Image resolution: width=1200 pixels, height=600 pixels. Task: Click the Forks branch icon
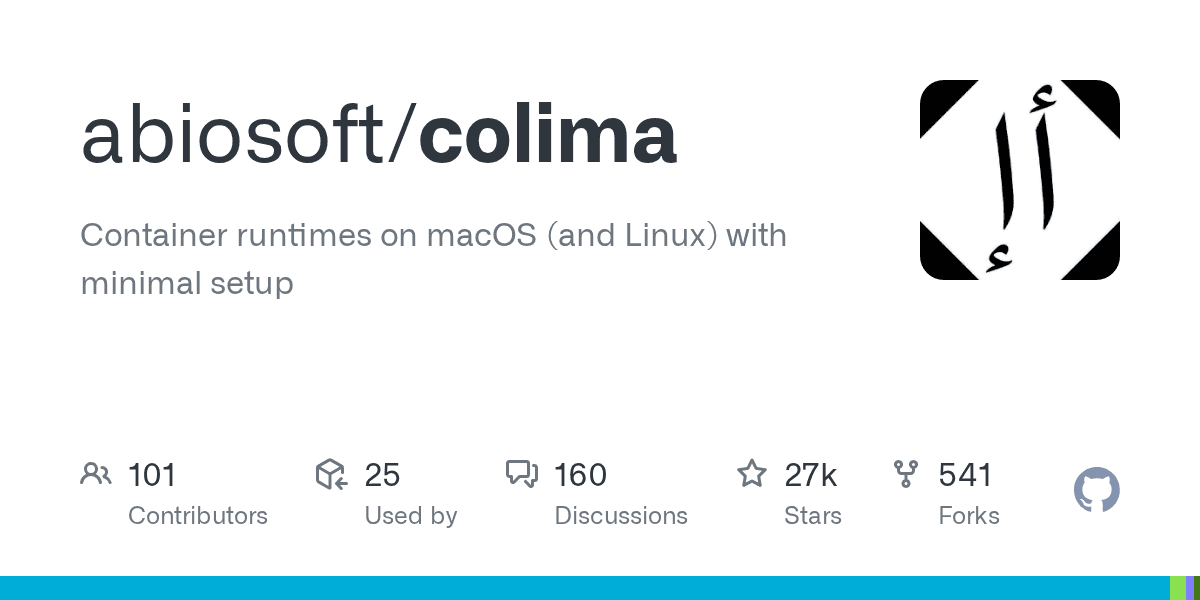point(905,474)
